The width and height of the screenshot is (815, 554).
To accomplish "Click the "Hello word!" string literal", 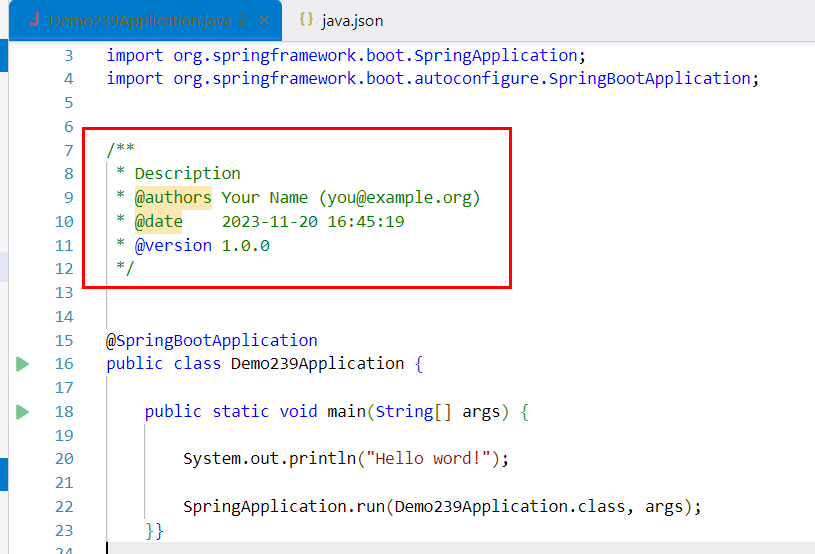I will [428, 458].
